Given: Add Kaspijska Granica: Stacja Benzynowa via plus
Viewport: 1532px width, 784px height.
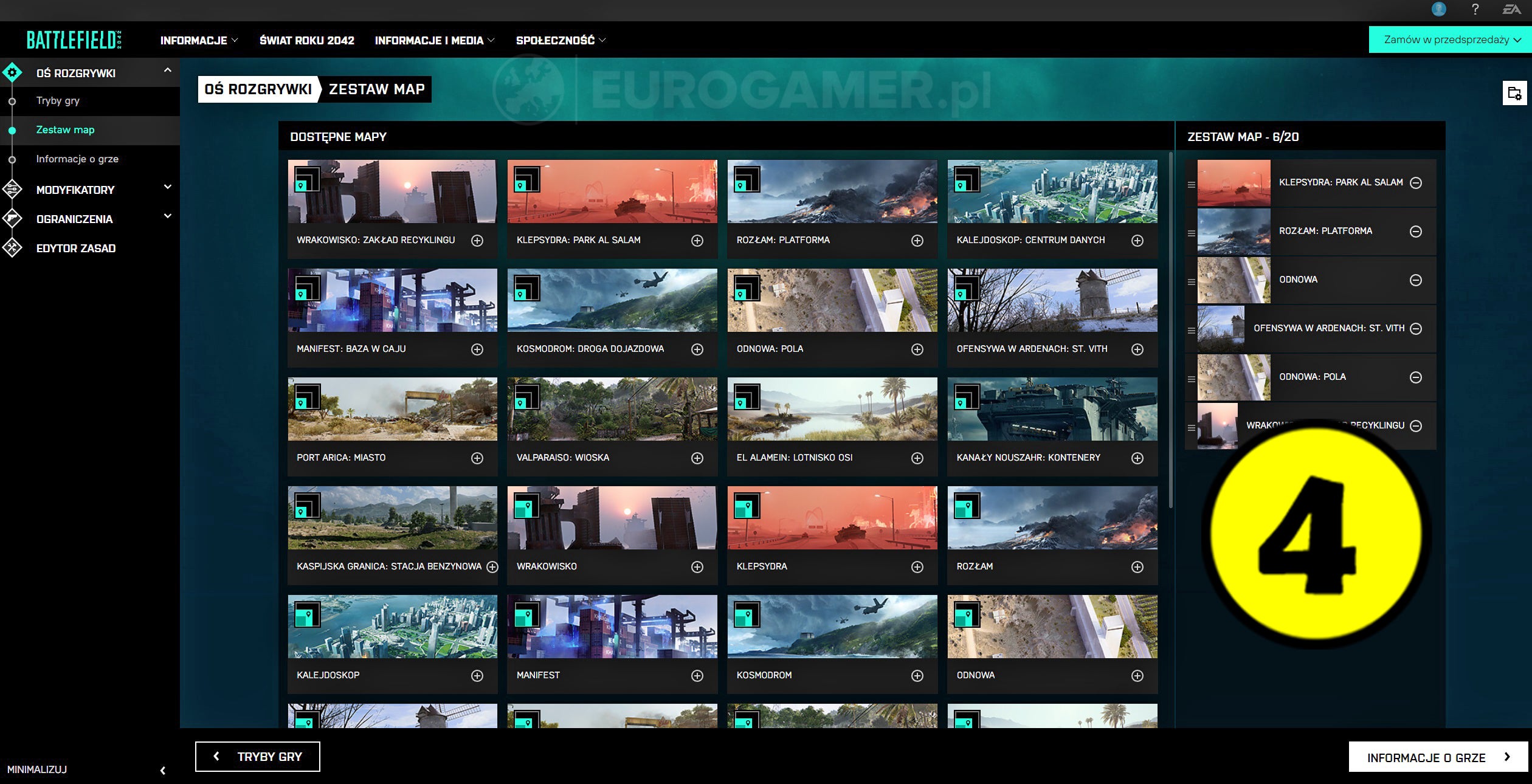Looking at the screenshot, I should (492, 567).
